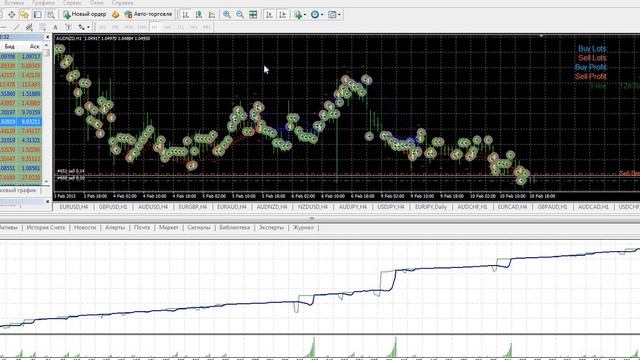
Task: Open the Сервис menu
Action: point(72,2)
